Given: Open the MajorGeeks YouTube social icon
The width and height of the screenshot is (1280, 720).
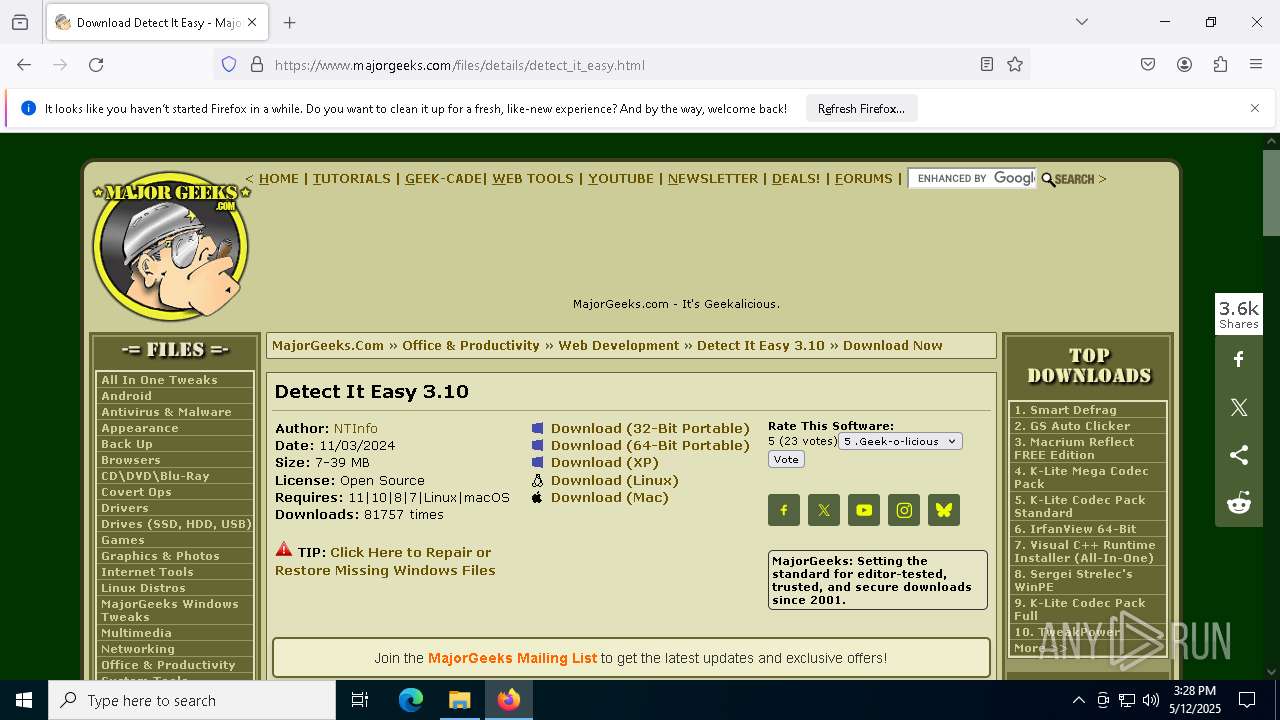Looking at the screenshot, I should pyautogui.click(x=864, y=510).
